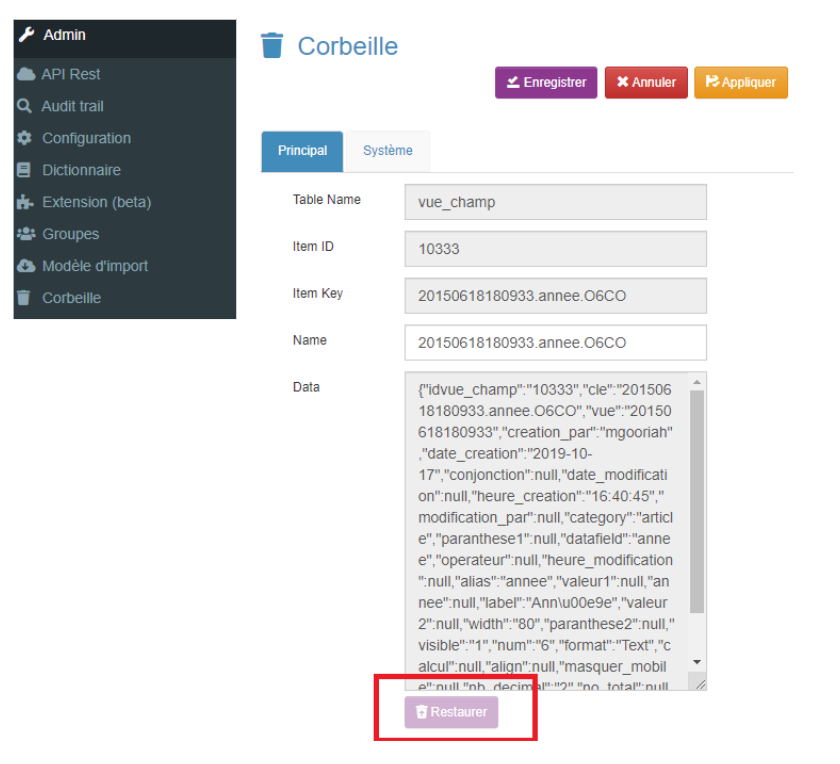Click the people icon beside Groupes

point(25,234)
